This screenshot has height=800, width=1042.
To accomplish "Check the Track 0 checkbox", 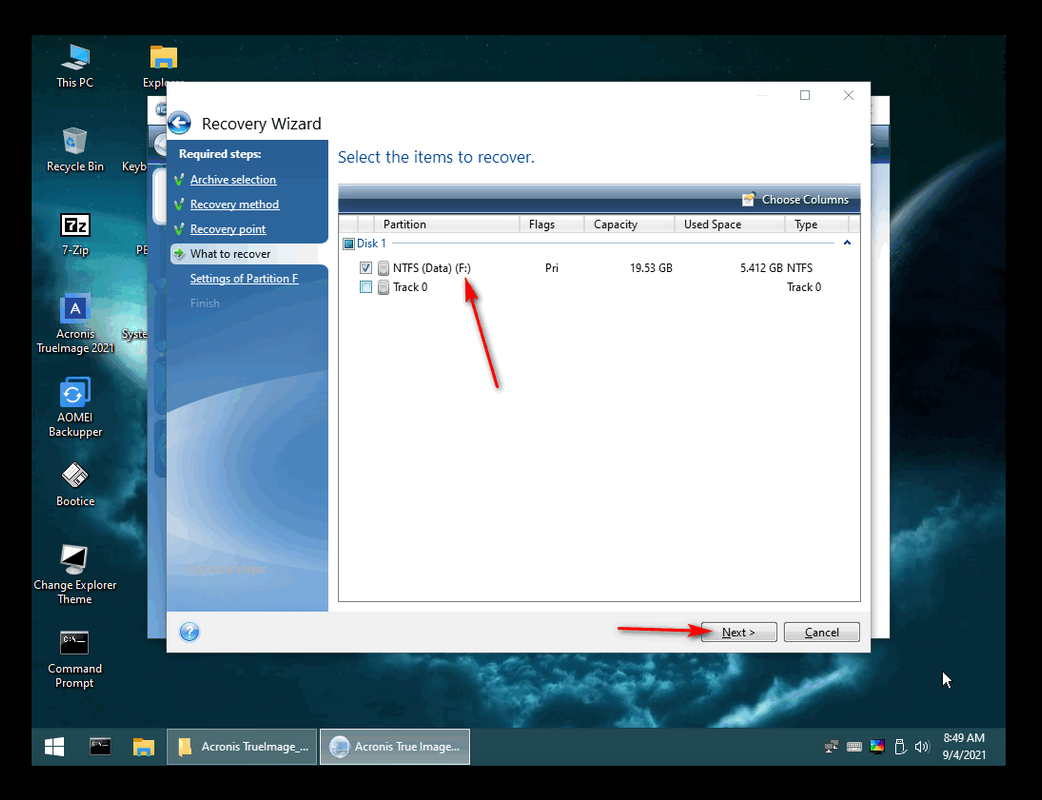I will 365,287.
